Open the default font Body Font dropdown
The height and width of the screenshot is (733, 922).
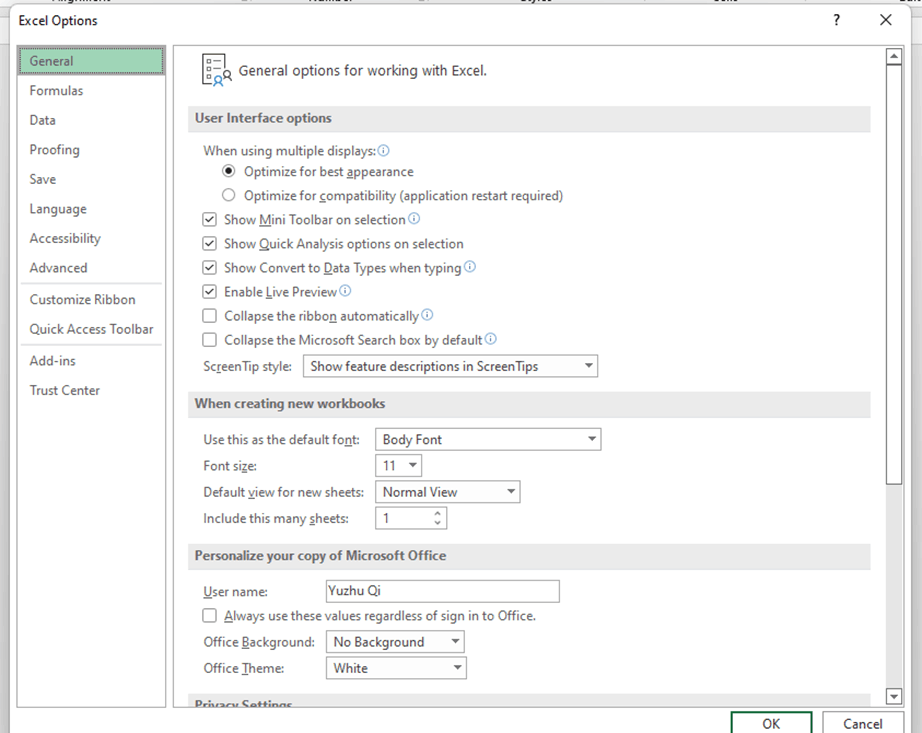[x=488, y=440]
